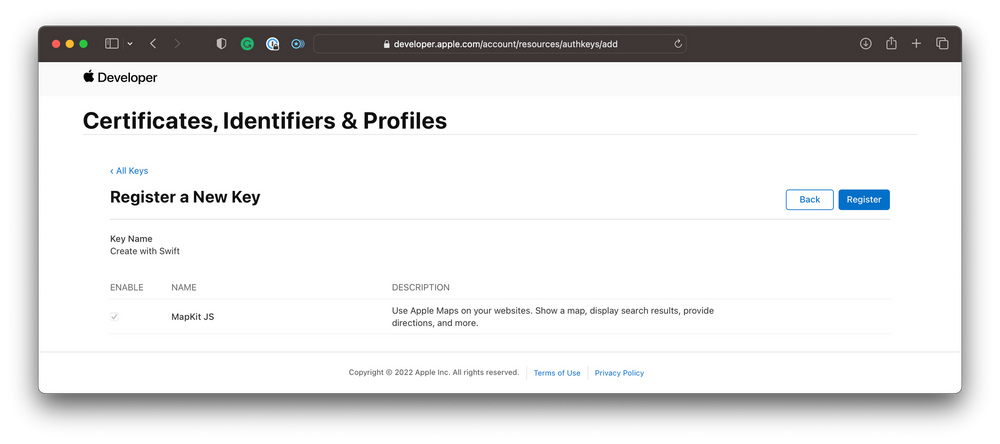This screenshot has width=1000, height=444.
Task: Open the Grammarly extension icon
Action: click(x=247, y=44)
